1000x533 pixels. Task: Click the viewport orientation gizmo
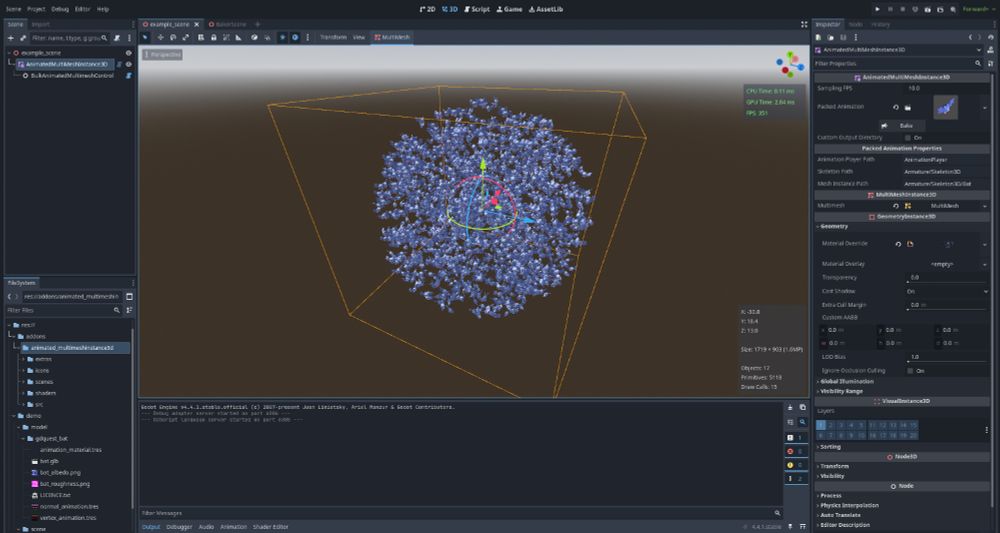(x=790, y=64)
